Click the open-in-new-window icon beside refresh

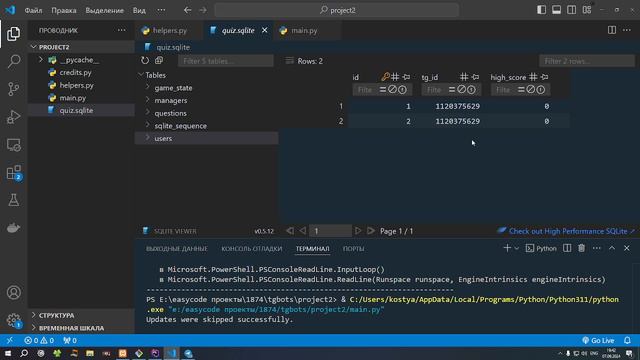pos(159,61)
